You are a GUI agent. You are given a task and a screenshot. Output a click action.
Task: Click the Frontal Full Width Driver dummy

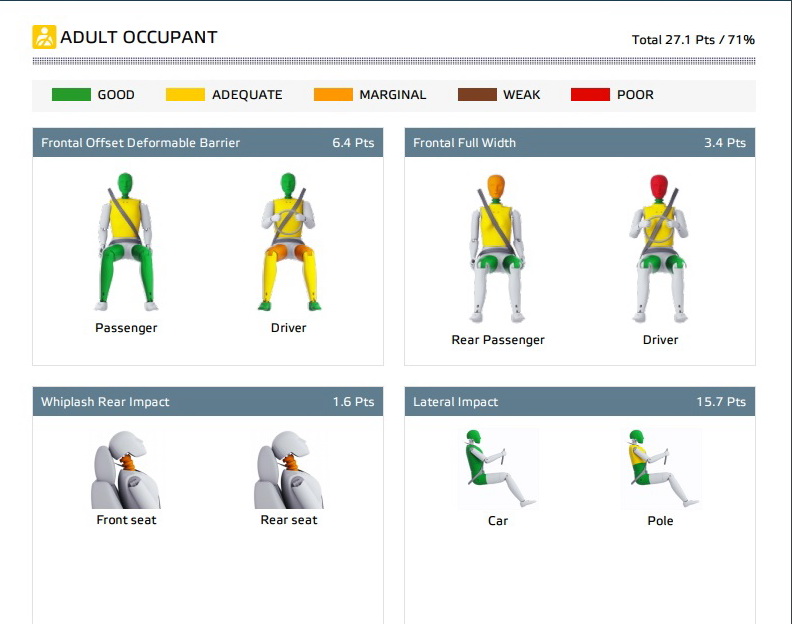click(659, 249)
